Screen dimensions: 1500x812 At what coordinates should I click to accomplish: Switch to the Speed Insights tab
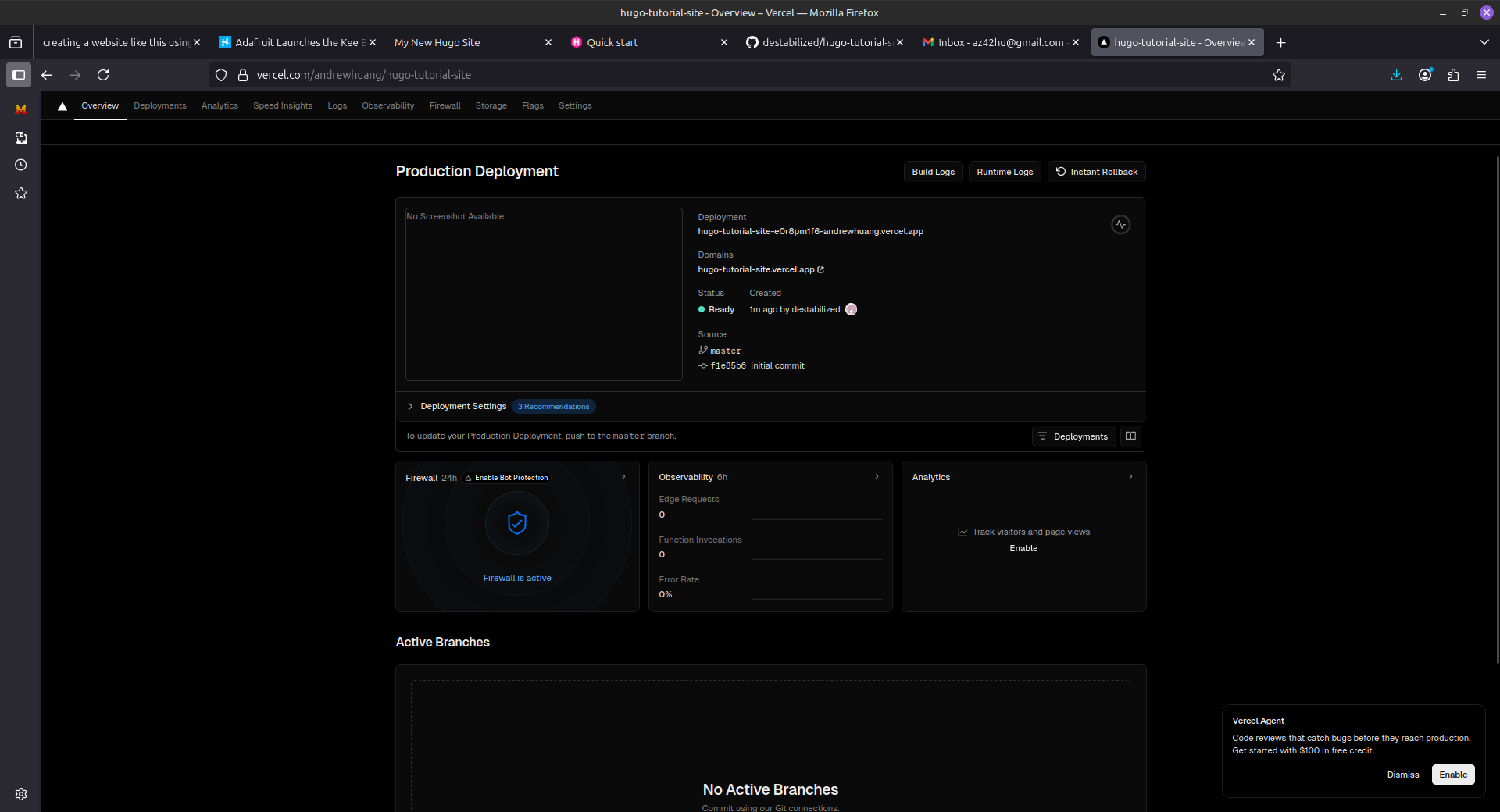pos(282,106)
